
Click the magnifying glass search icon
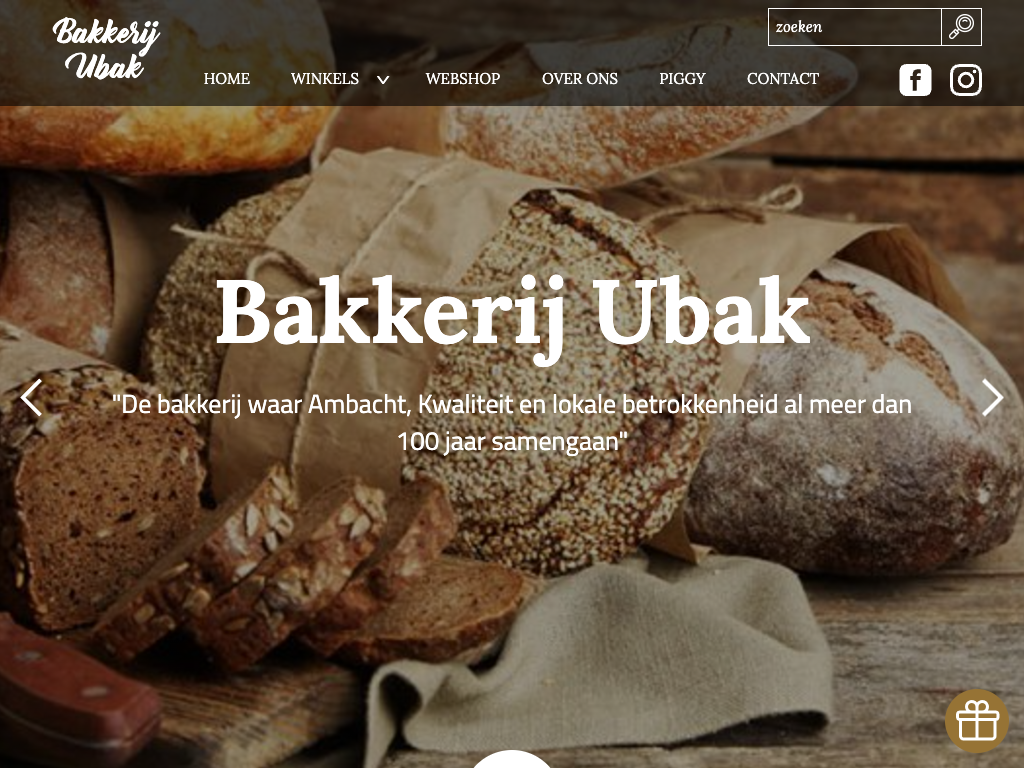point(961,27)
